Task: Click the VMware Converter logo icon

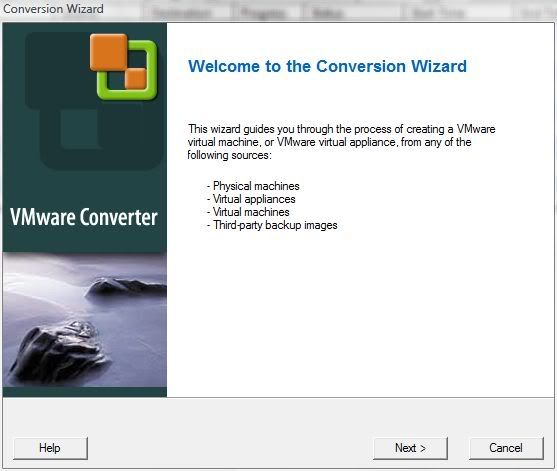Action: (123, 67)
